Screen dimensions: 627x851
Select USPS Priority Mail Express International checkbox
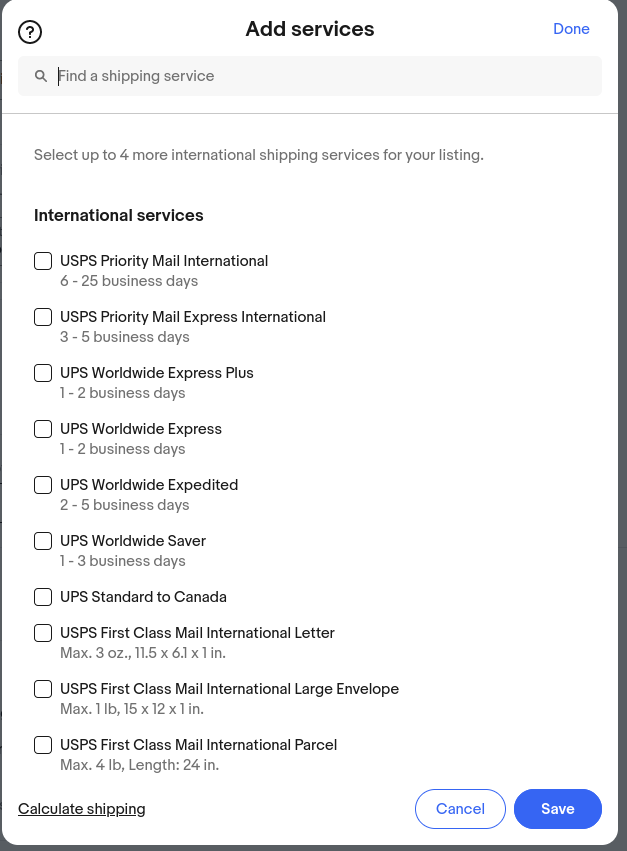pos(43,317)
